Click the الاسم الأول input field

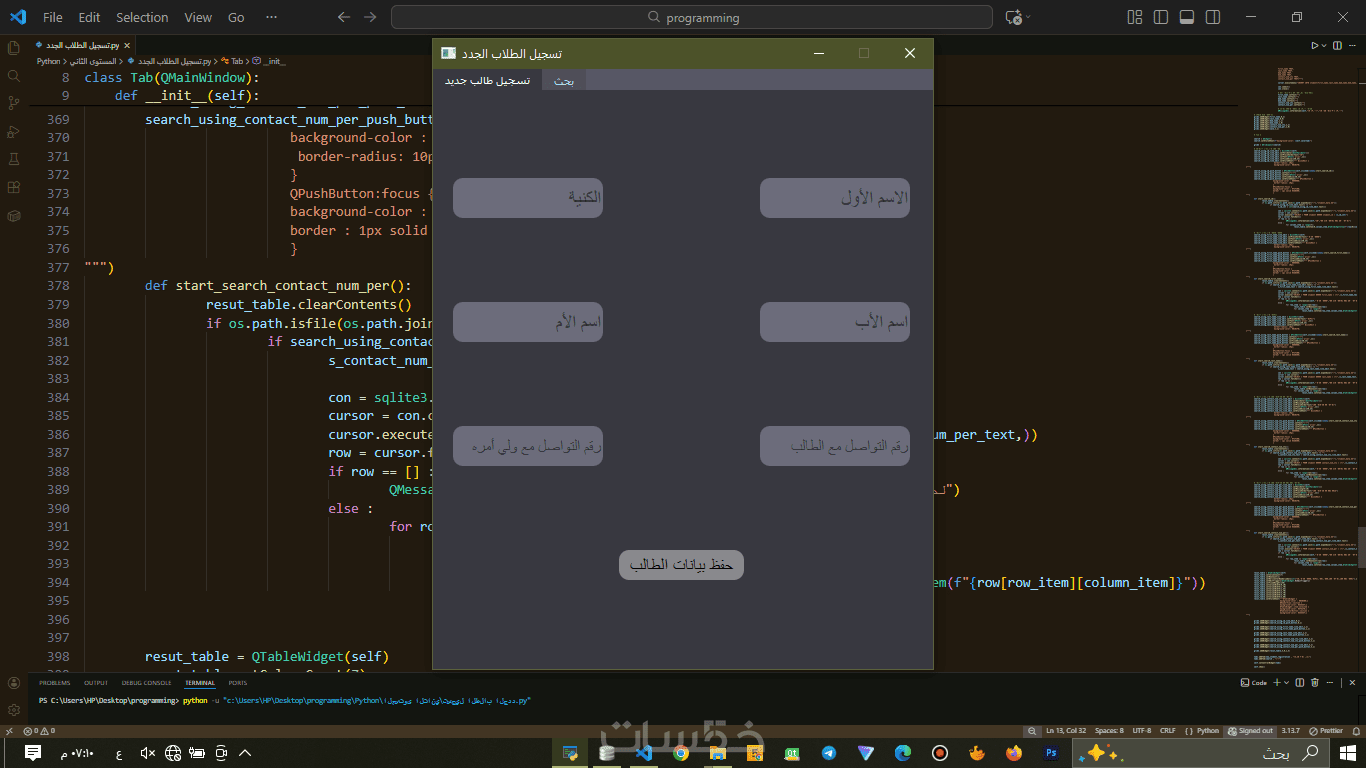pyautogui.click(x=834, y=198)
